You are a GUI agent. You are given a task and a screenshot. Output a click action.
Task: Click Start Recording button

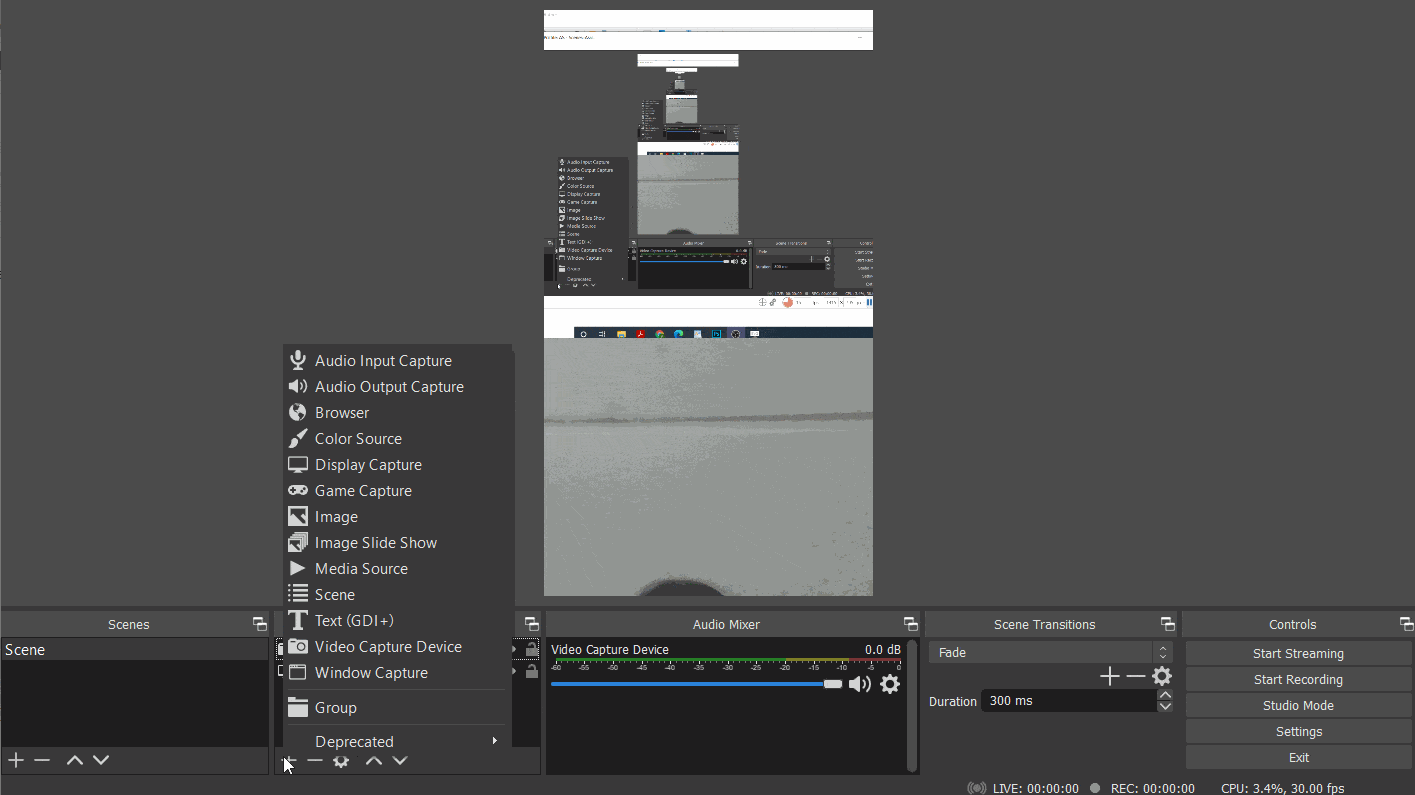(x=1298, y=679)
